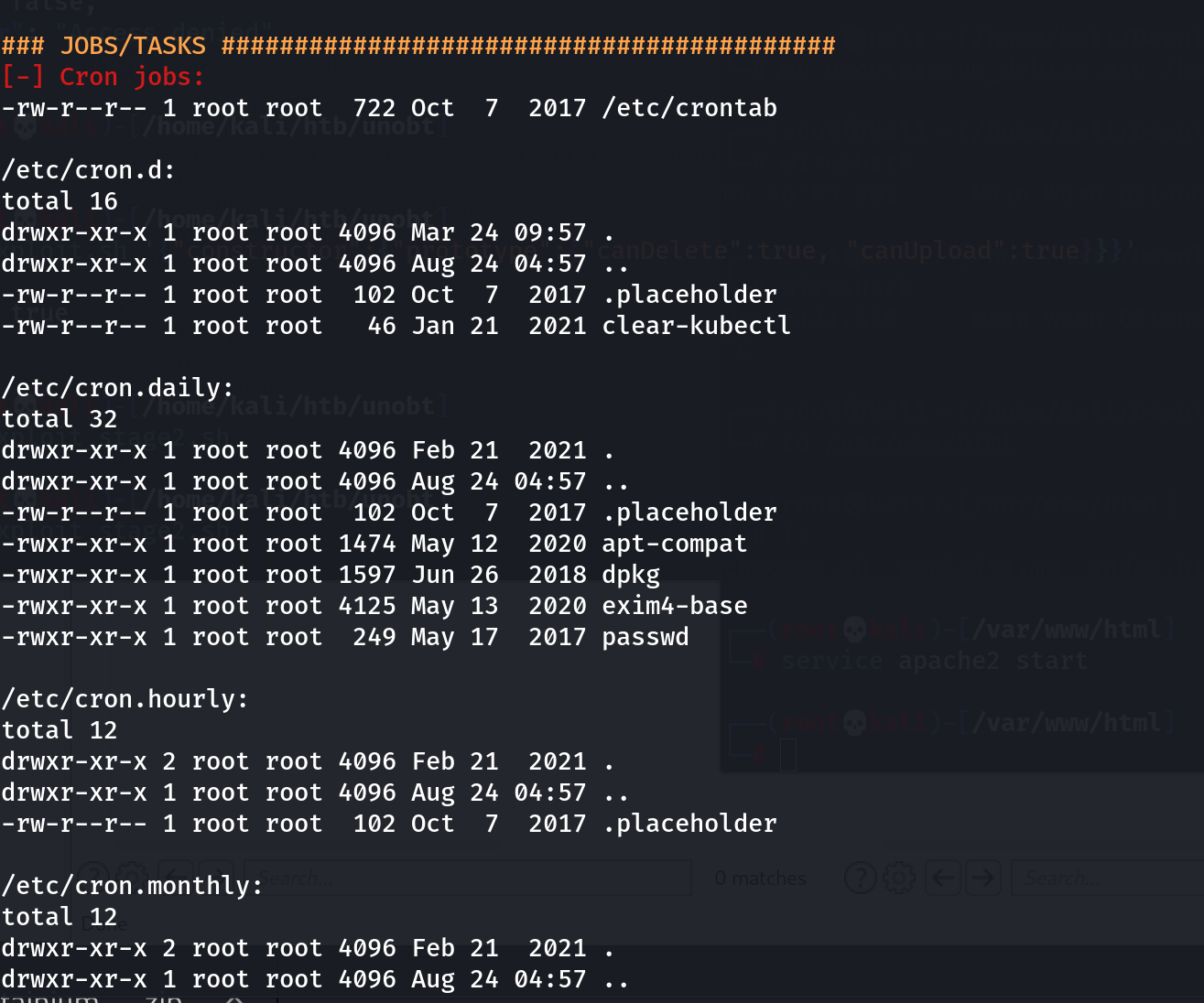Screen dimensions: 1204x1003
Task: Click the apt-compat entry in cron.daily
Action: tap(674, 544)
